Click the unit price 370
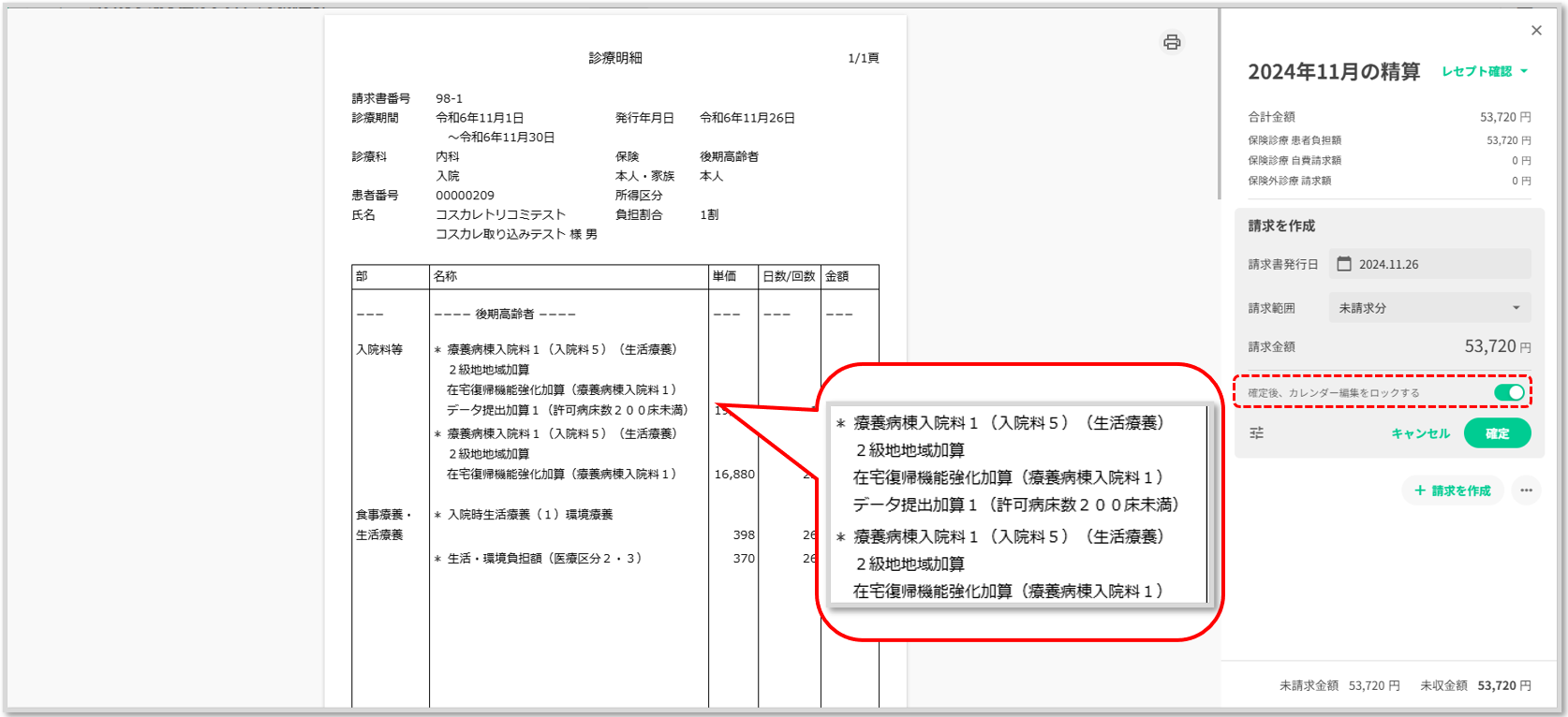1568x717 pixels. pyautogui.click(x=744, y=559)
